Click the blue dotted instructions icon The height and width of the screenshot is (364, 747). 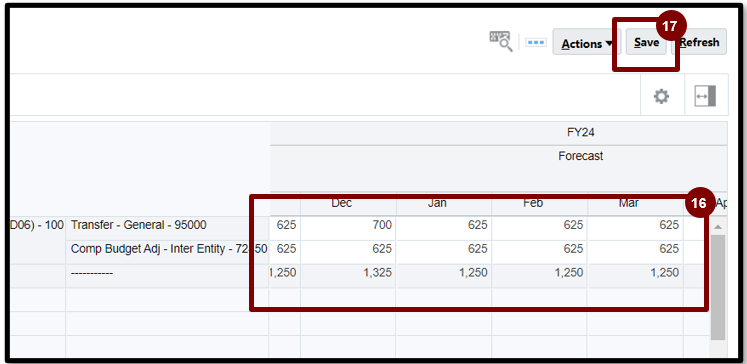click(535, 42)
